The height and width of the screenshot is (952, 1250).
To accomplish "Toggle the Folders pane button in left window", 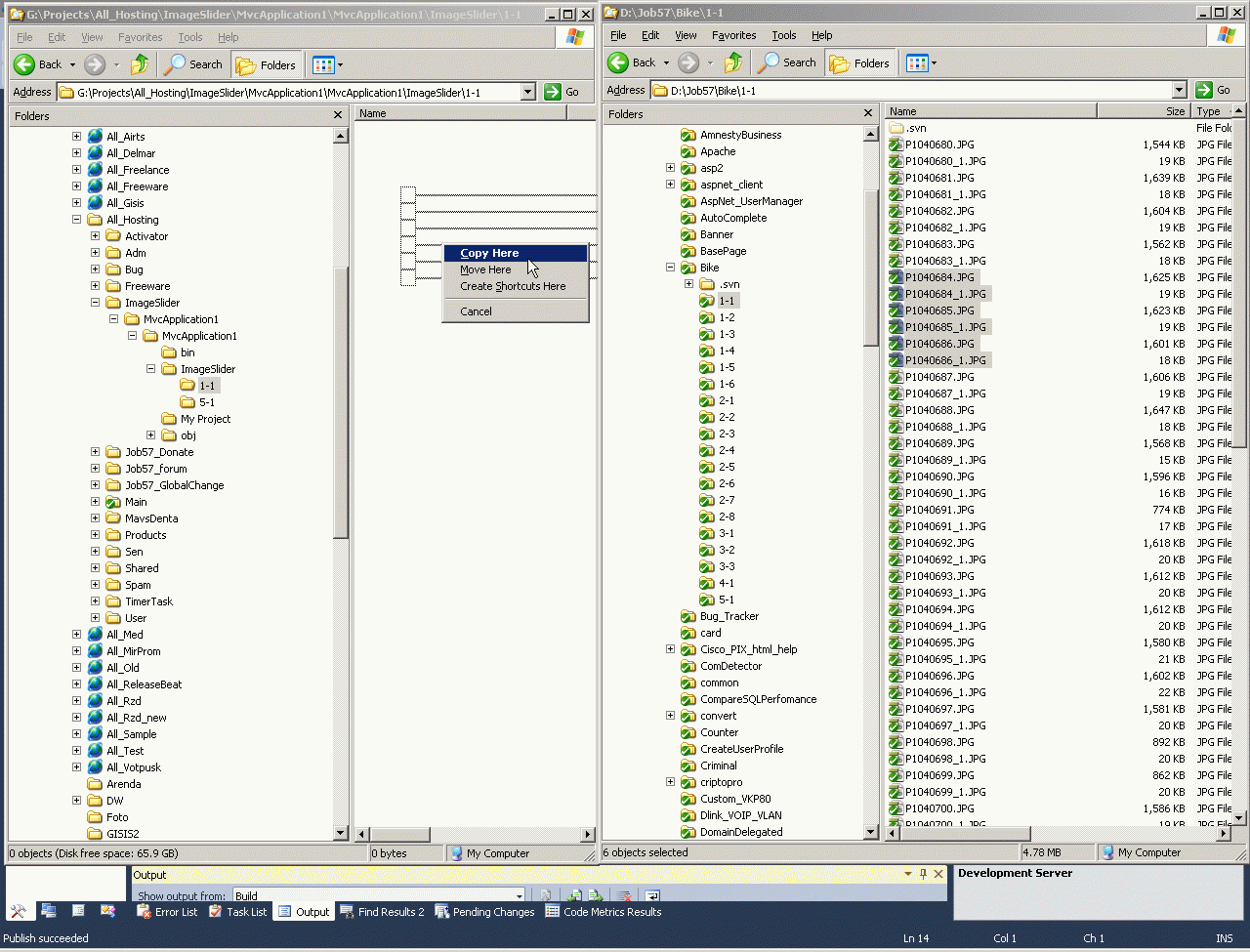I will (267, 64).
